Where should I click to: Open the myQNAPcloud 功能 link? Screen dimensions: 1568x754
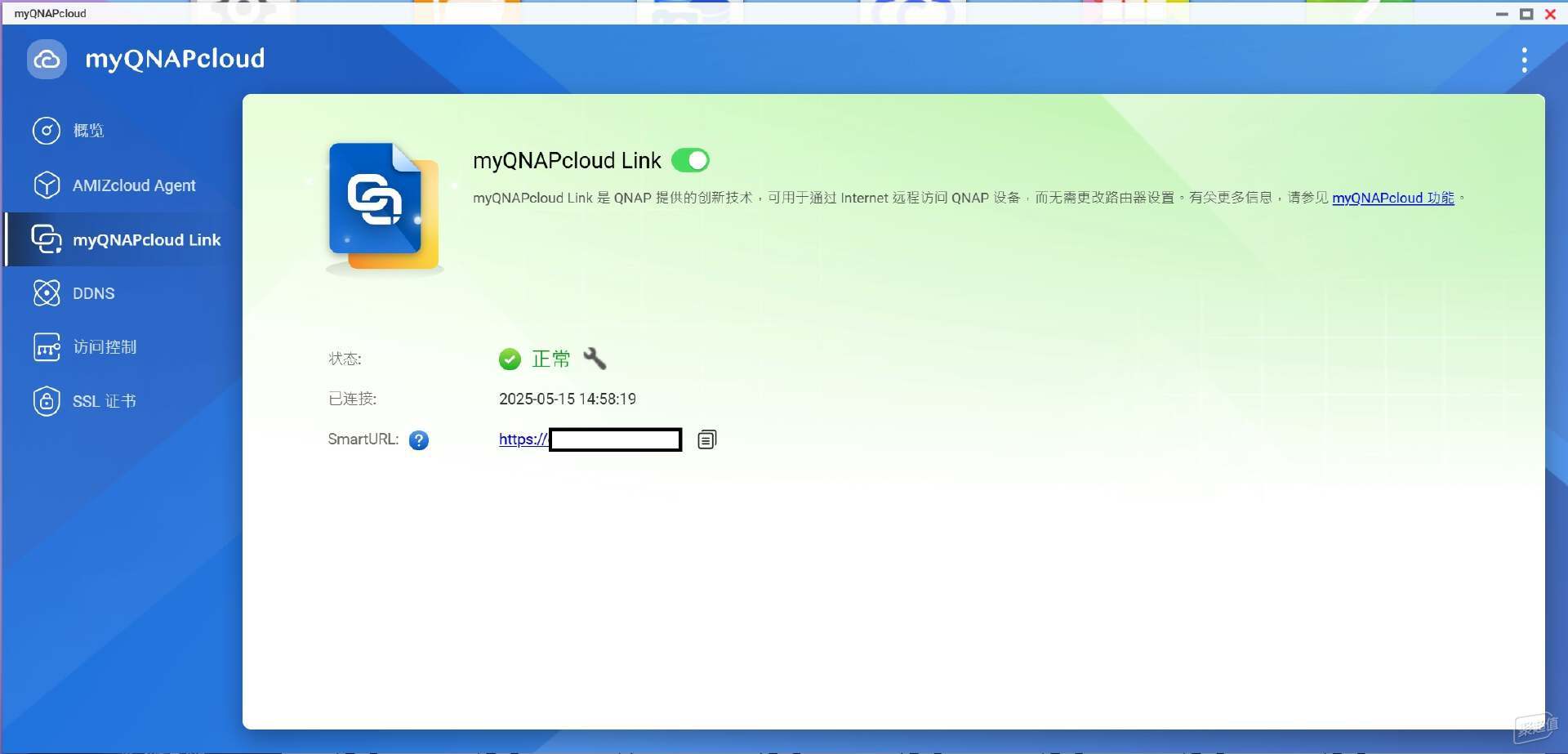(1392, 198)
